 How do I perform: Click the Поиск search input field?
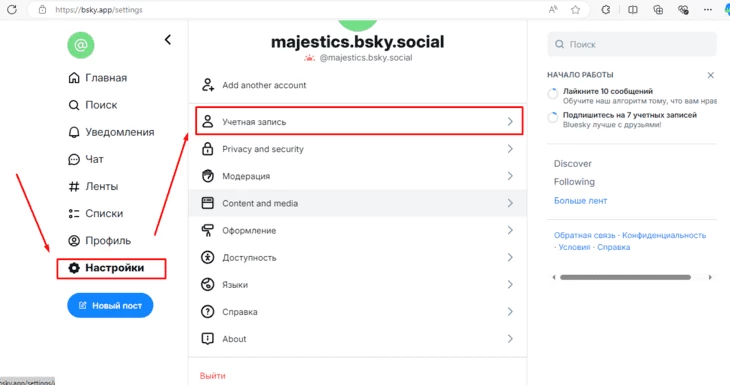(632, 44)
